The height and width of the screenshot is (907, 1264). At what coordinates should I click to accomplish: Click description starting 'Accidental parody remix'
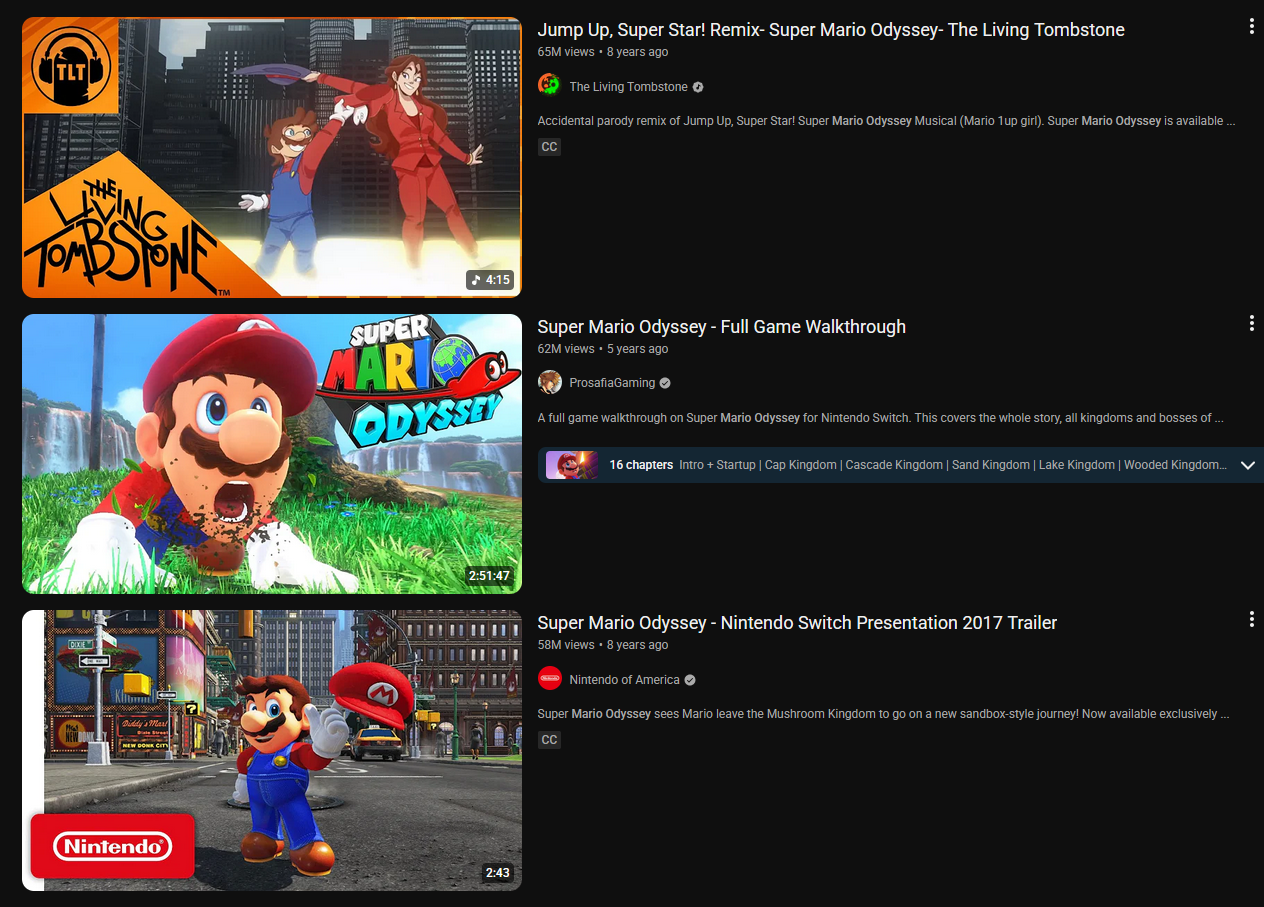pyautogui.click(x=887, y=121)
